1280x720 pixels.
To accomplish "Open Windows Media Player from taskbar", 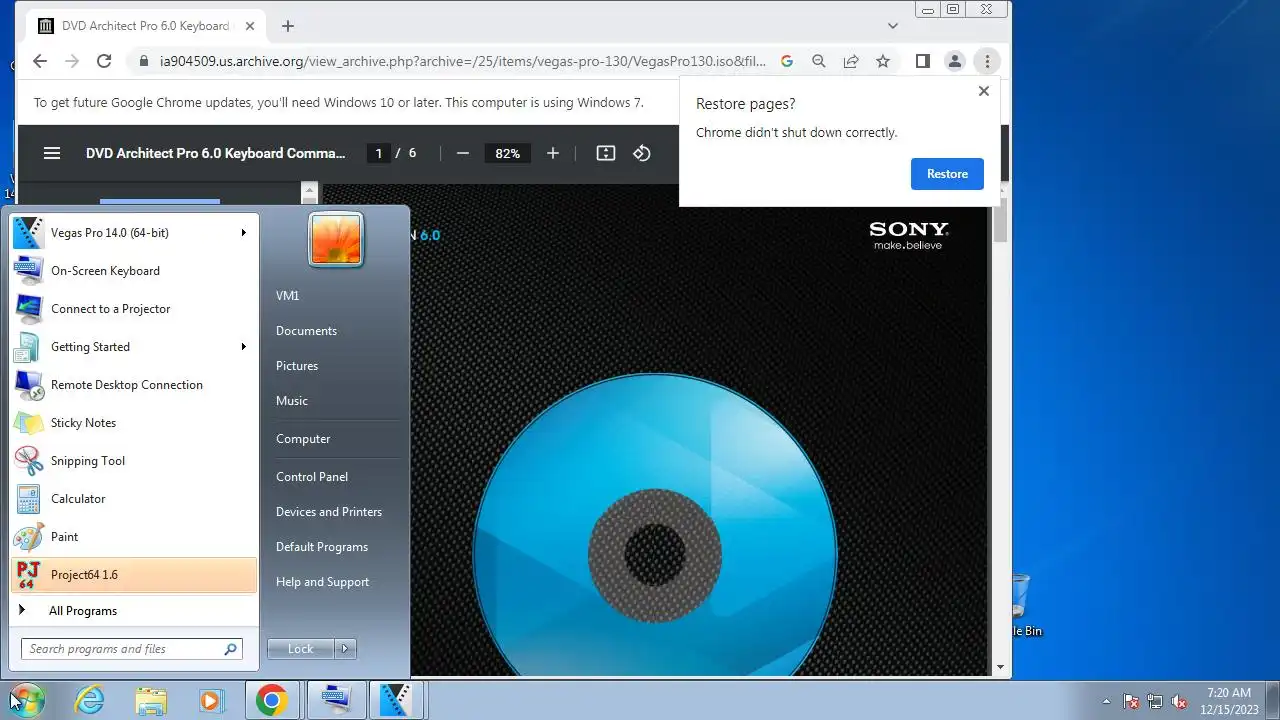I will point(211,700).
